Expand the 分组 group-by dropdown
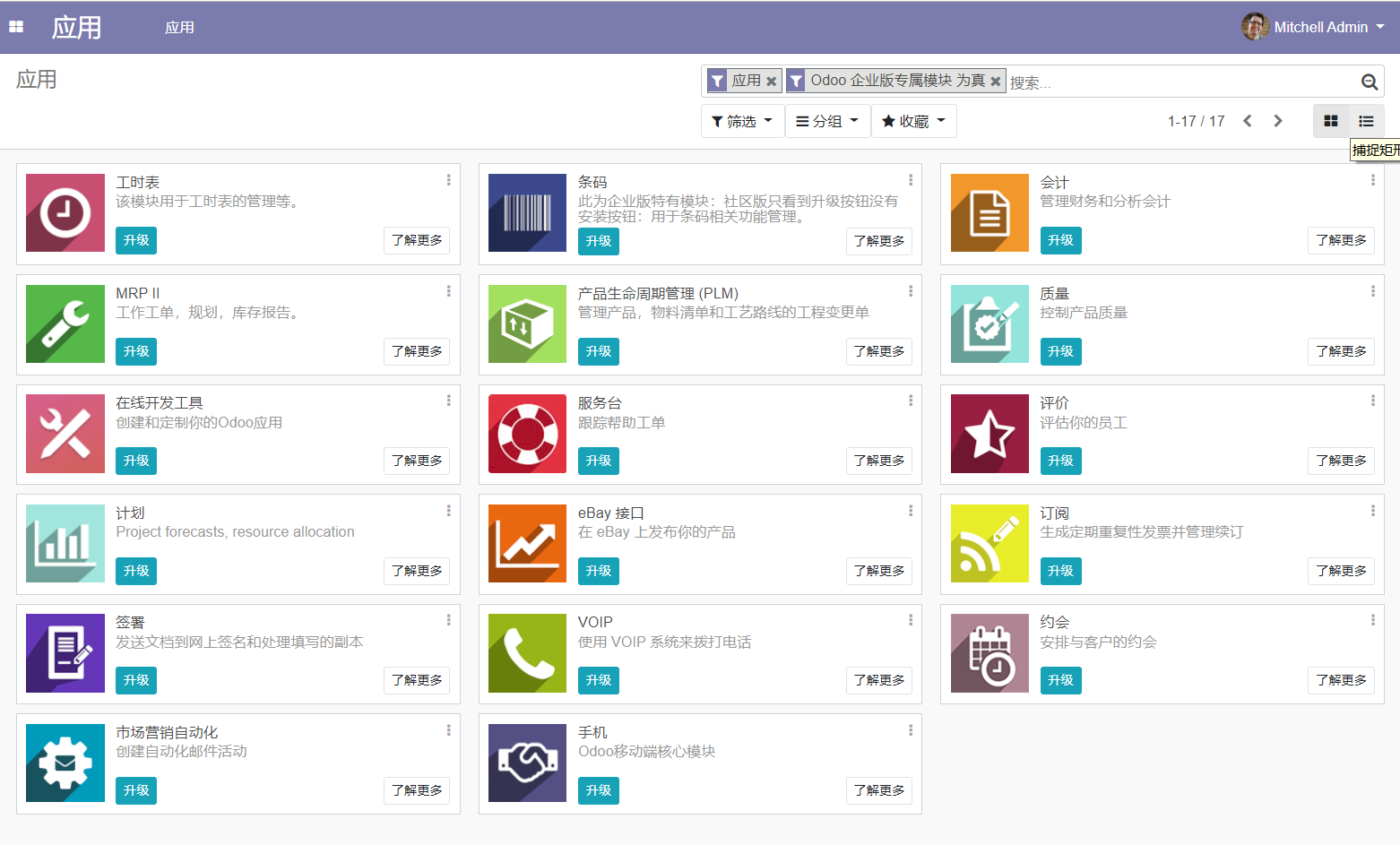The height and width of the screenshot is (845, 1400). [827, 121]
